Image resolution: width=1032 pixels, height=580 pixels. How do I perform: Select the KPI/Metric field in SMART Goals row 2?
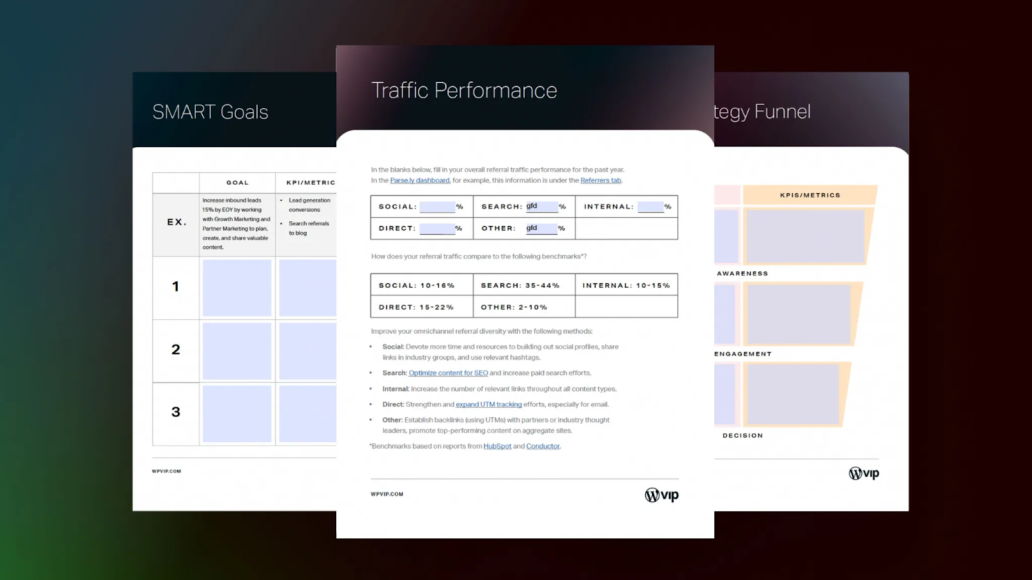tap(307, 351)
